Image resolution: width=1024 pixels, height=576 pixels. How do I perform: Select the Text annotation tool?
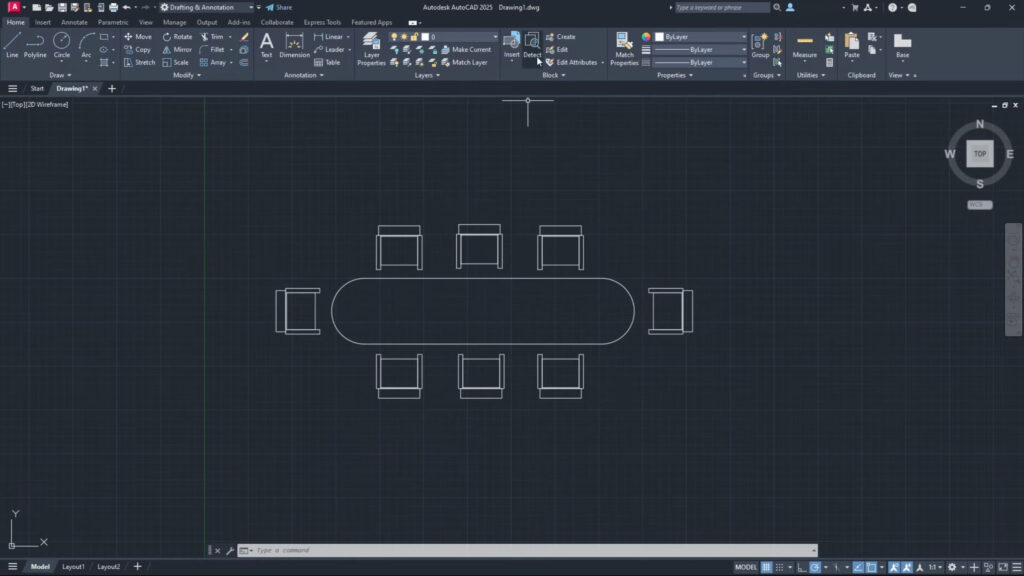pyautogui.click(x=266, y=45)
